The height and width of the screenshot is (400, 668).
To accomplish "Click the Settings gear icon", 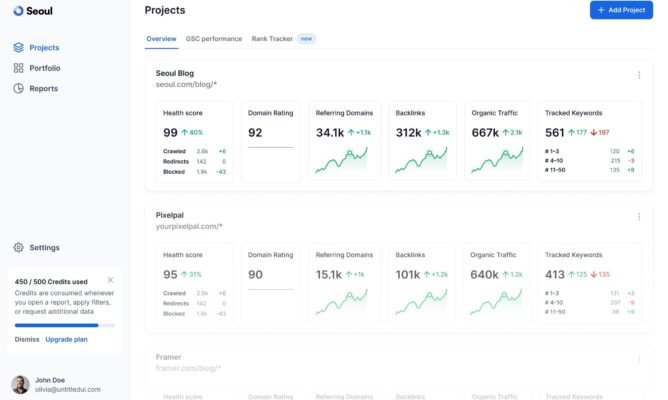I will (x=19, y=247).
